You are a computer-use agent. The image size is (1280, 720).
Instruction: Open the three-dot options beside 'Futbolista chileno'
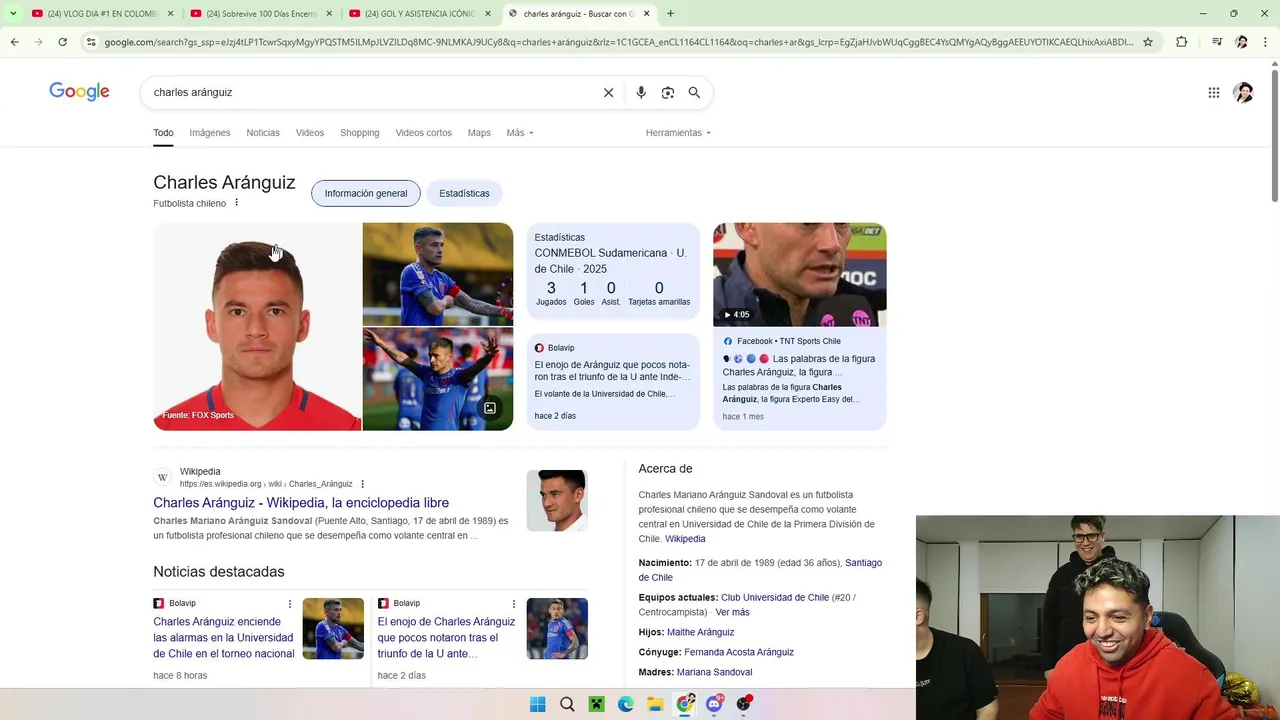click(x=236, y=203)
